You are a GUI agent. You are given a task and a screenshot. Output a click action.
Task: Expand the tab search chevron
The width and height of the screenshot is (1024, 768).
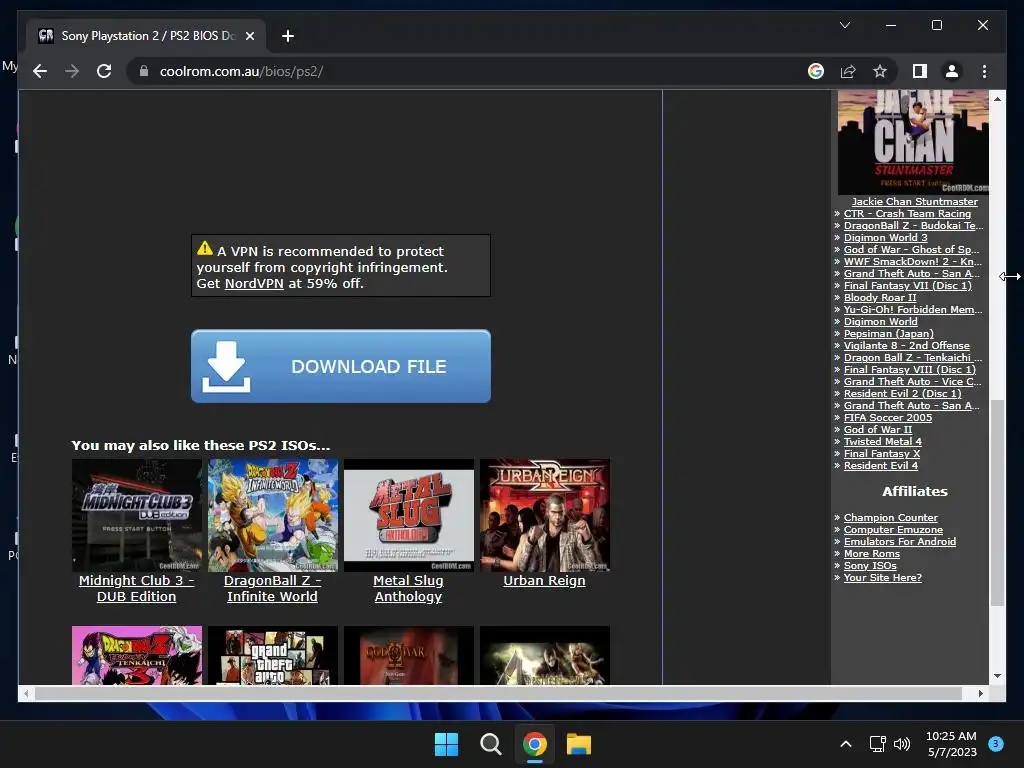point(844,25)
